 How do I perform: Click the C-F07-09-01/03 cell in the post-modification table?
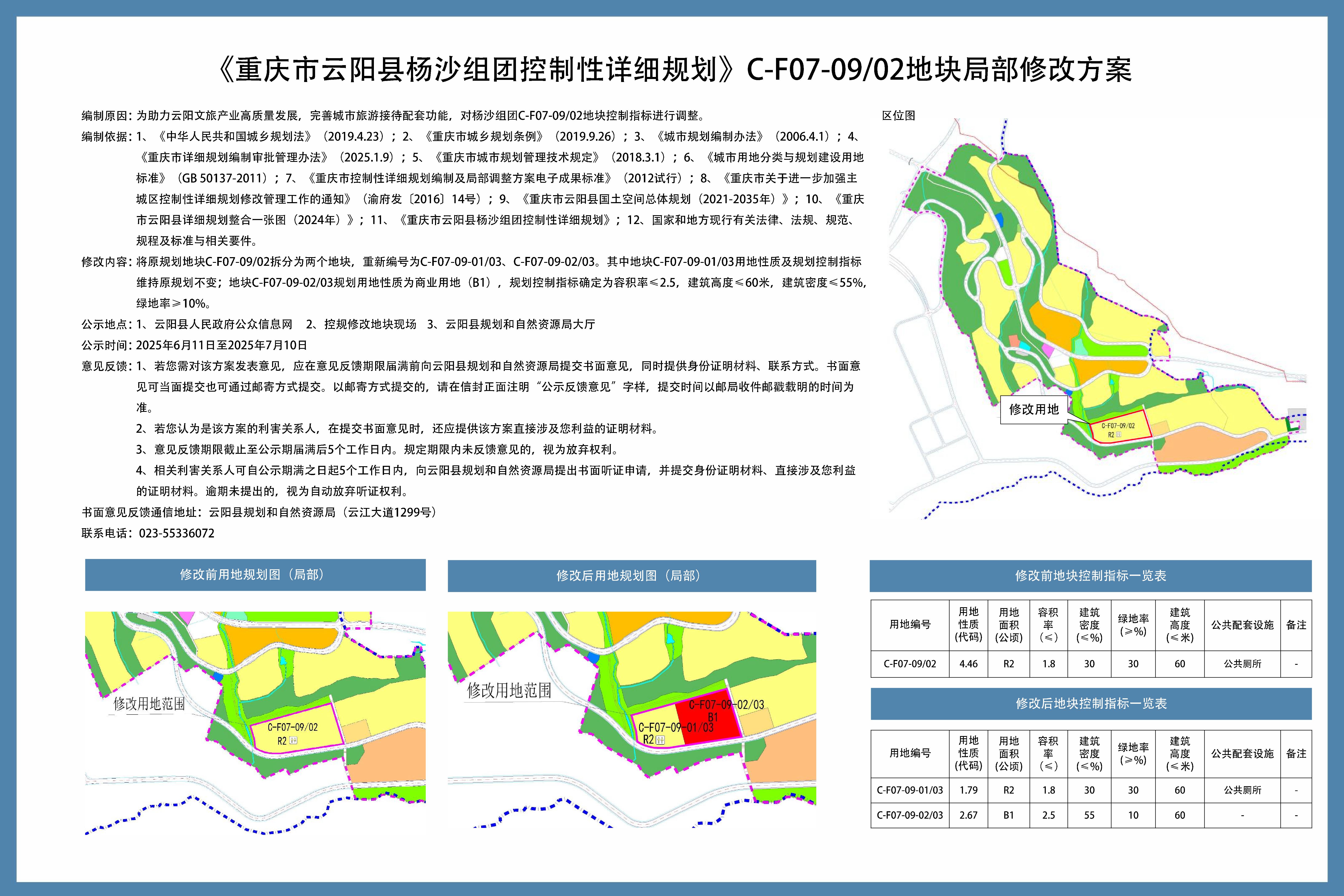910,790
